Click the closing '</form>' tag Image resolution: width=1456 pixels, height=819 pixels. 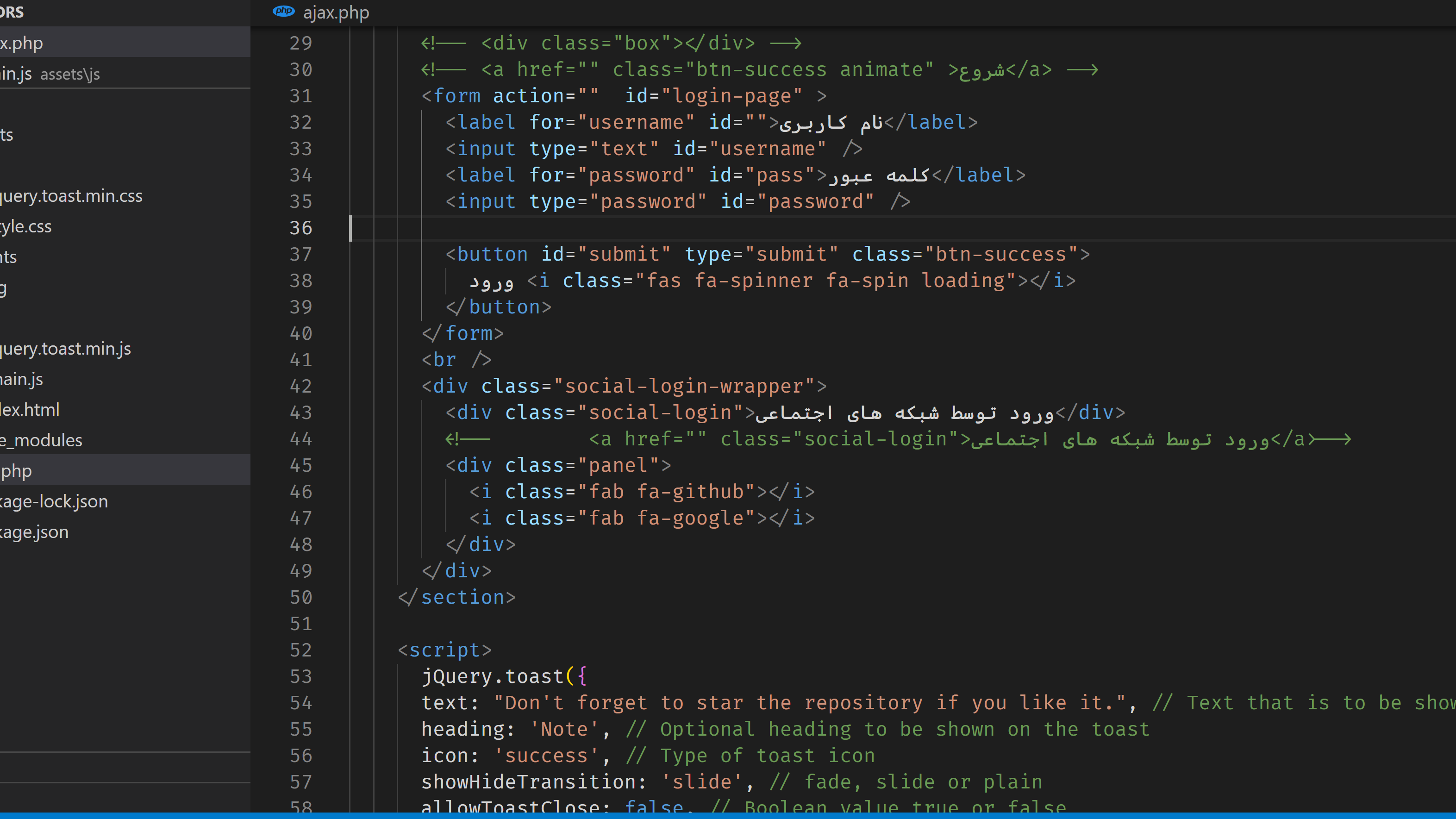pyautogui.click(x=462, y=333)
